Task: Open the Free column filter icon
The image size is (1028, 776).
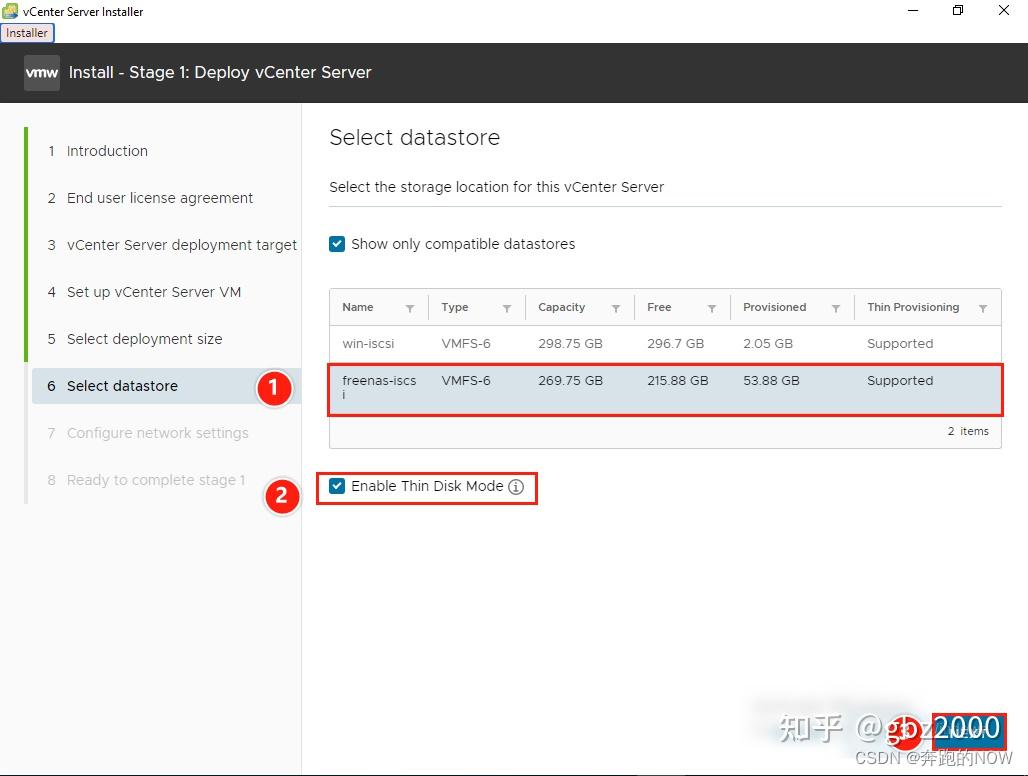Action: (x=711, y=308)
